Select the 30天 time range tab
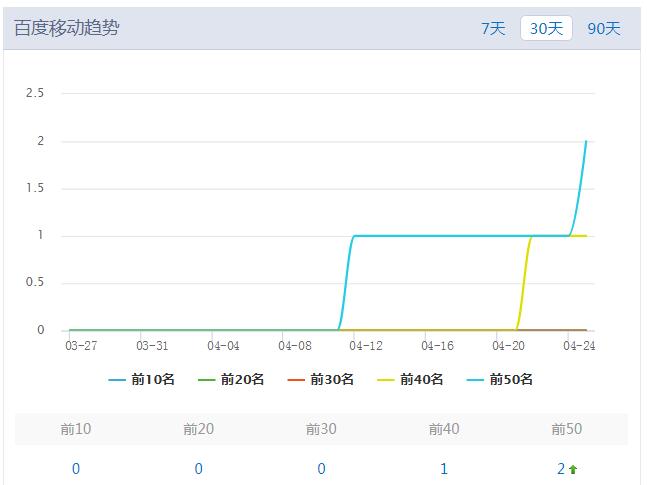647x485 pixels. click(546, 28)
